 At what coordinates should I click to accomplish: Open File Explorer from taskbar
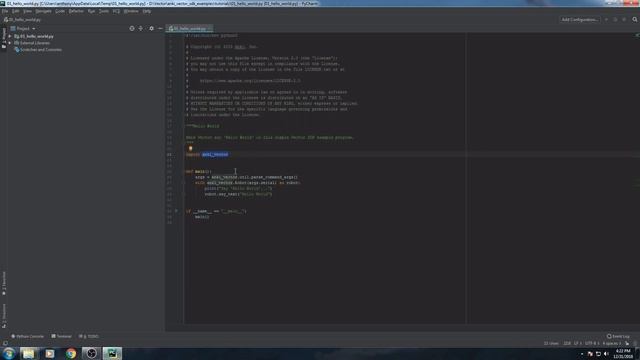pos(28,353)
